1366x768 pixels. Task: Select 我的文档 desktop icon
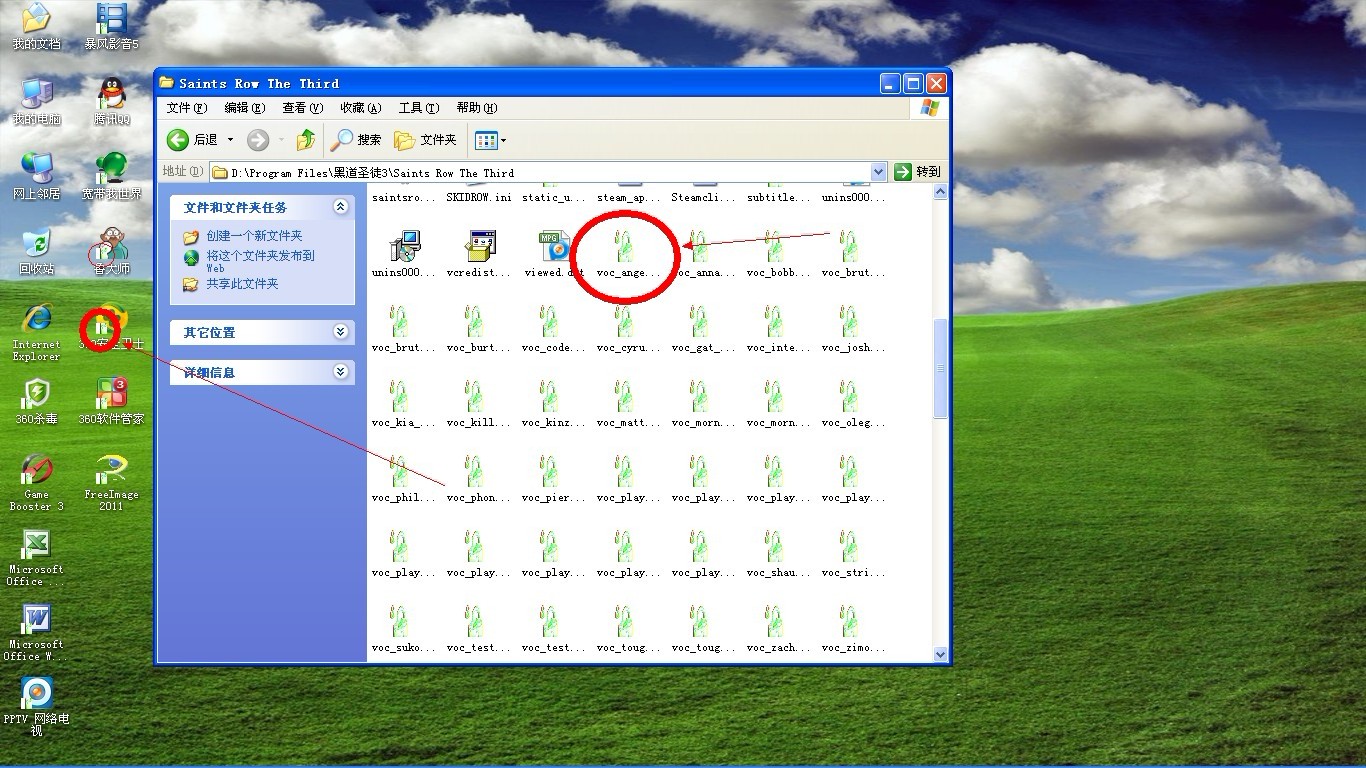[36, 27]
